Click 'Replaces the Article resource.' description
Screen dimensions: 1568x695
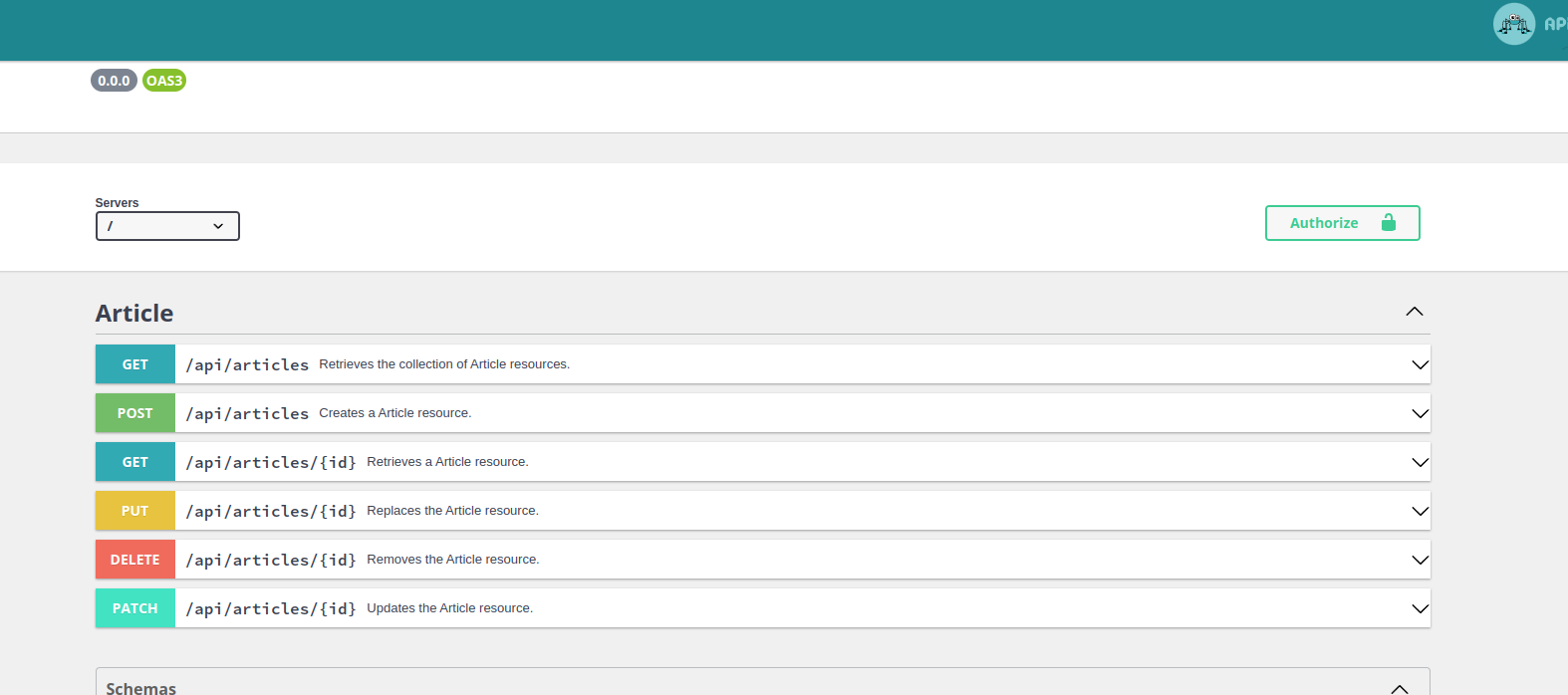pos(452,511)
